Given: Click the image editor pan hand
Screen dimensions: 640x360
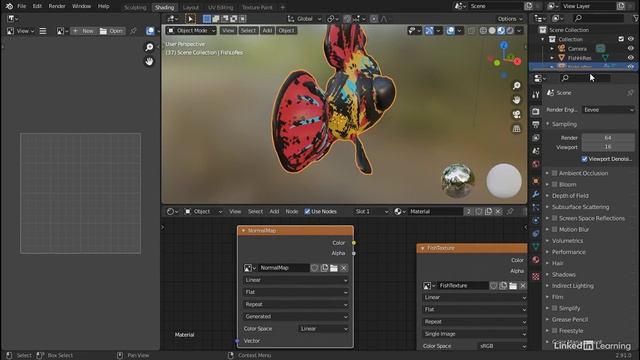Looking at the screenshot, I should pyautogui.click(x=149, y=62).
